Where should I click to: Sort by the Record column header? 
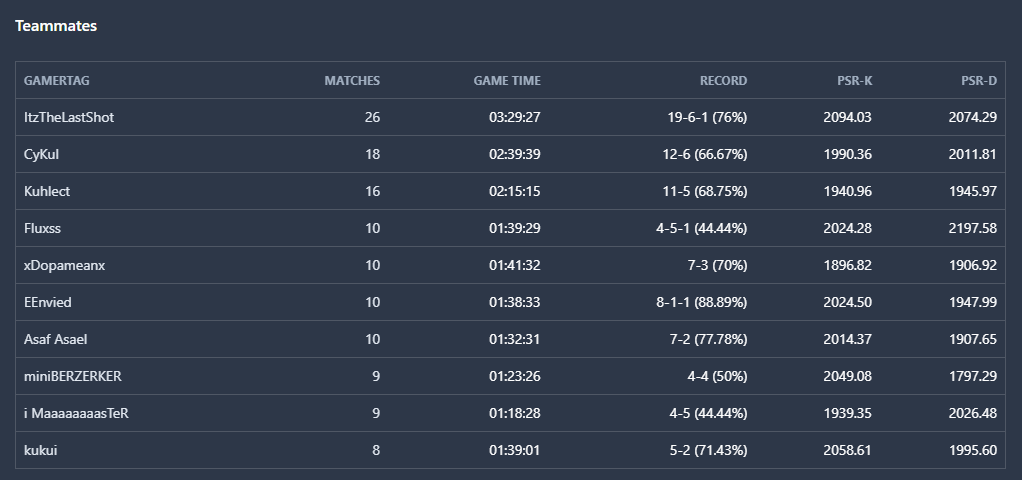[x=723, y=81]
